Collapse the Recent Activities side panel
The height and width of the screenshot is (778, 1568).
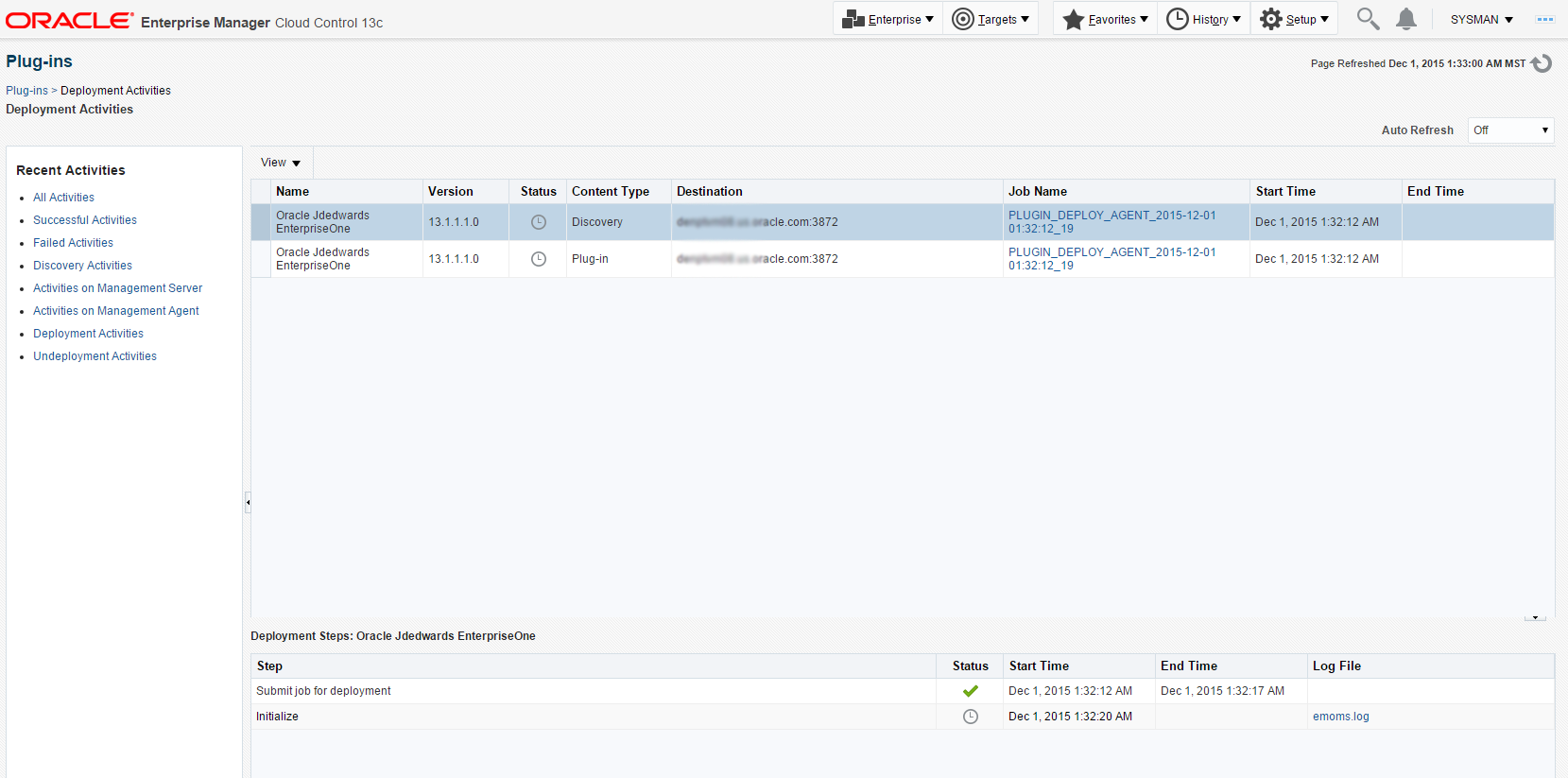pyautogui.click(x=248, y=502)
